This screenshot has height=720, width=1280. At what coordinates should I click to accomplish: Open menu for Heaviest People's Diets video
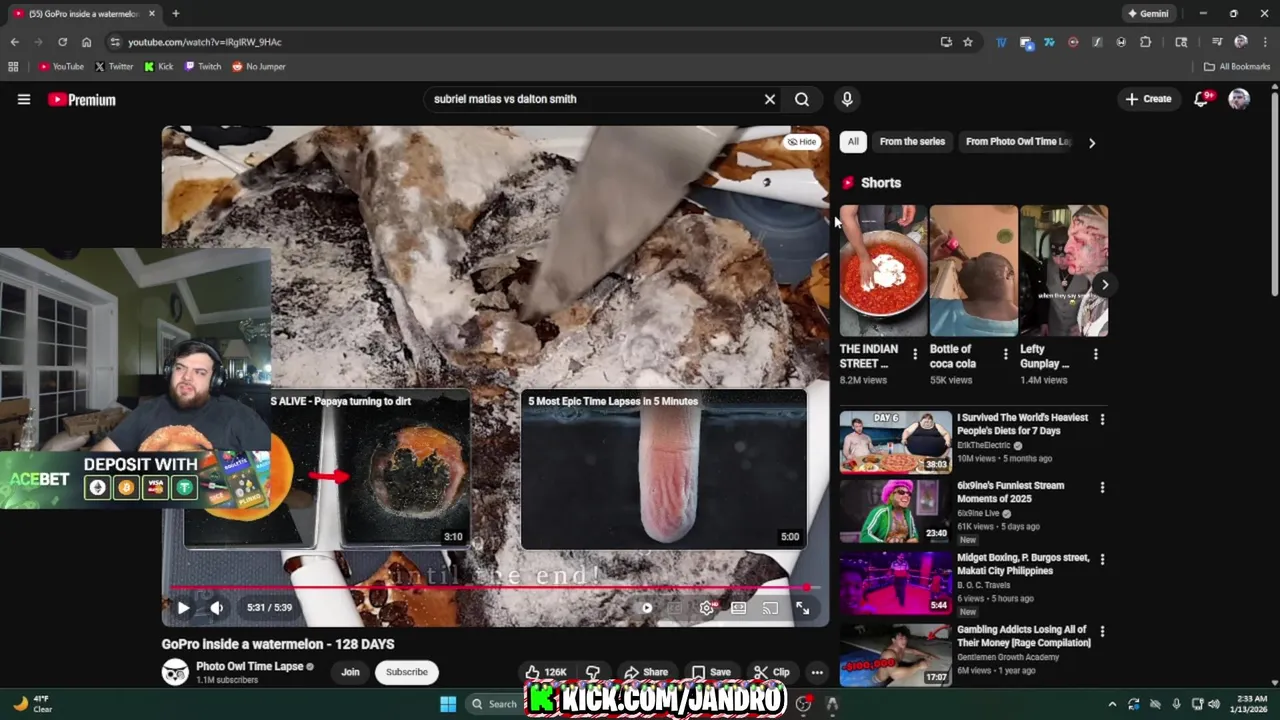point(1102,420)
